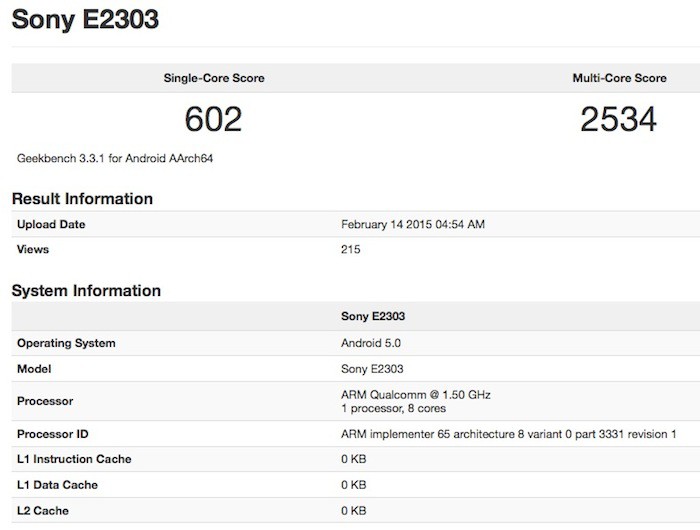The height and width of the screenshot is (530, 700).
Task: Select the L2 Cache '0 KB' value
Action: pos(354,511)
